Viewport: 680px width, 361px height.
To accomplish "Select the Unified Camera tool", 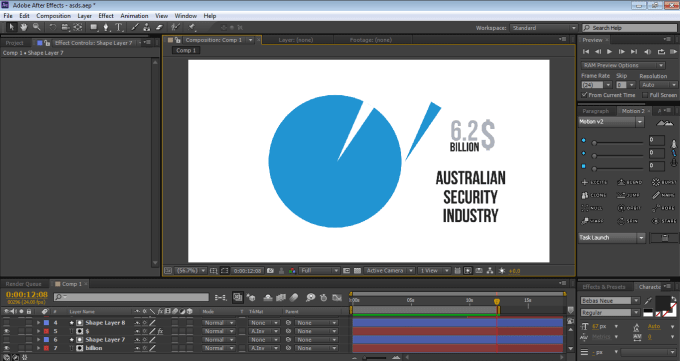I will 65,27.
